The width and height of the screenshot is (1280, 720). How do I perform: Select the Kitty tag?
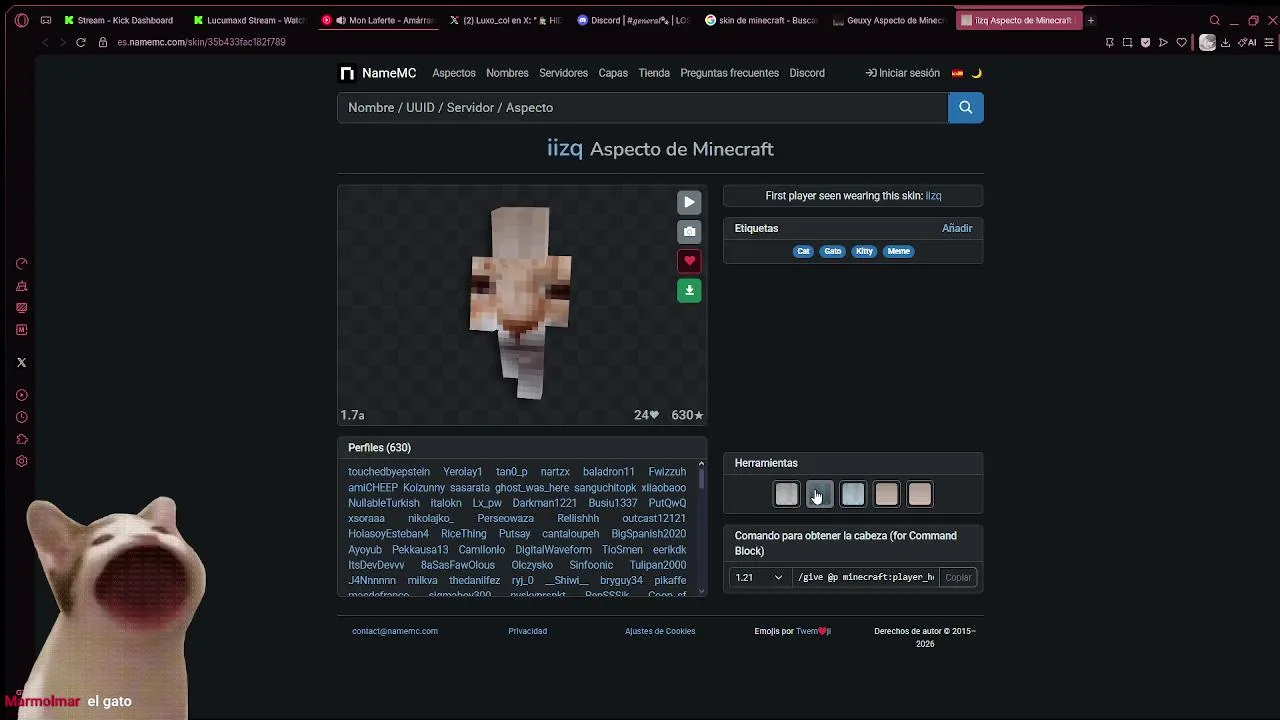tap(864, 251)
